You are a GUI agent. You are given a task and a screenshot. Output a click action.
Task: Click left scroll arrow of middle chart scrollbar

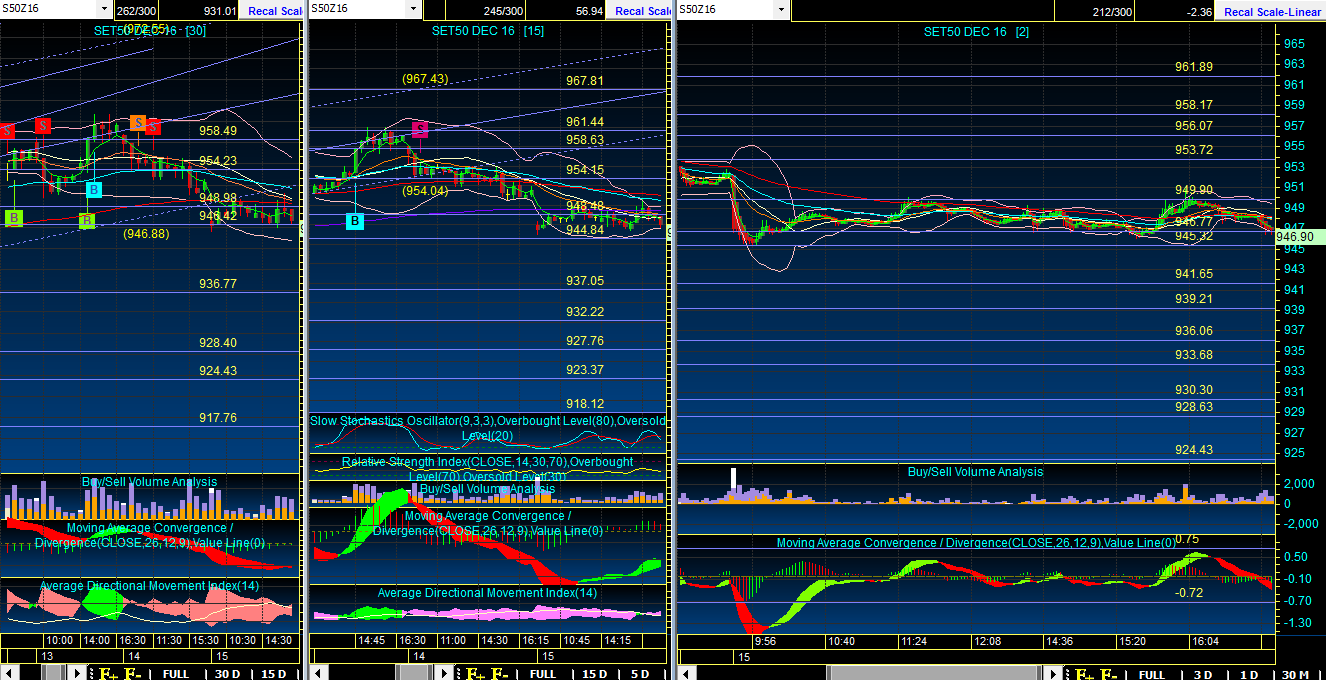[318, 673]
